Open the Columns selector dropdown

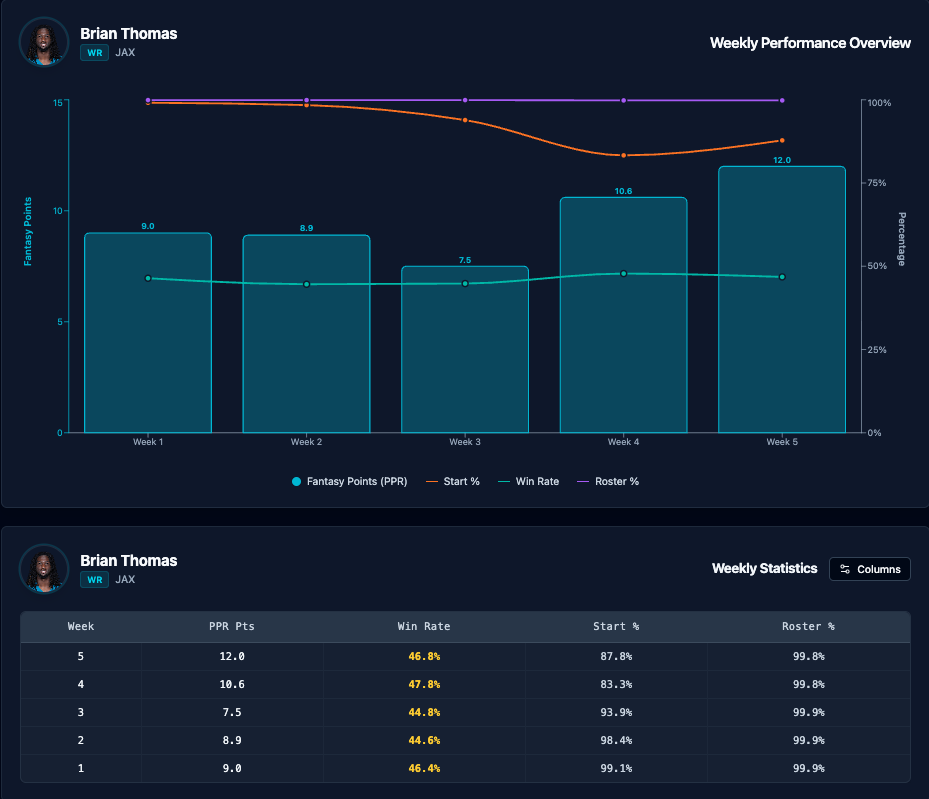coord(870,569)
